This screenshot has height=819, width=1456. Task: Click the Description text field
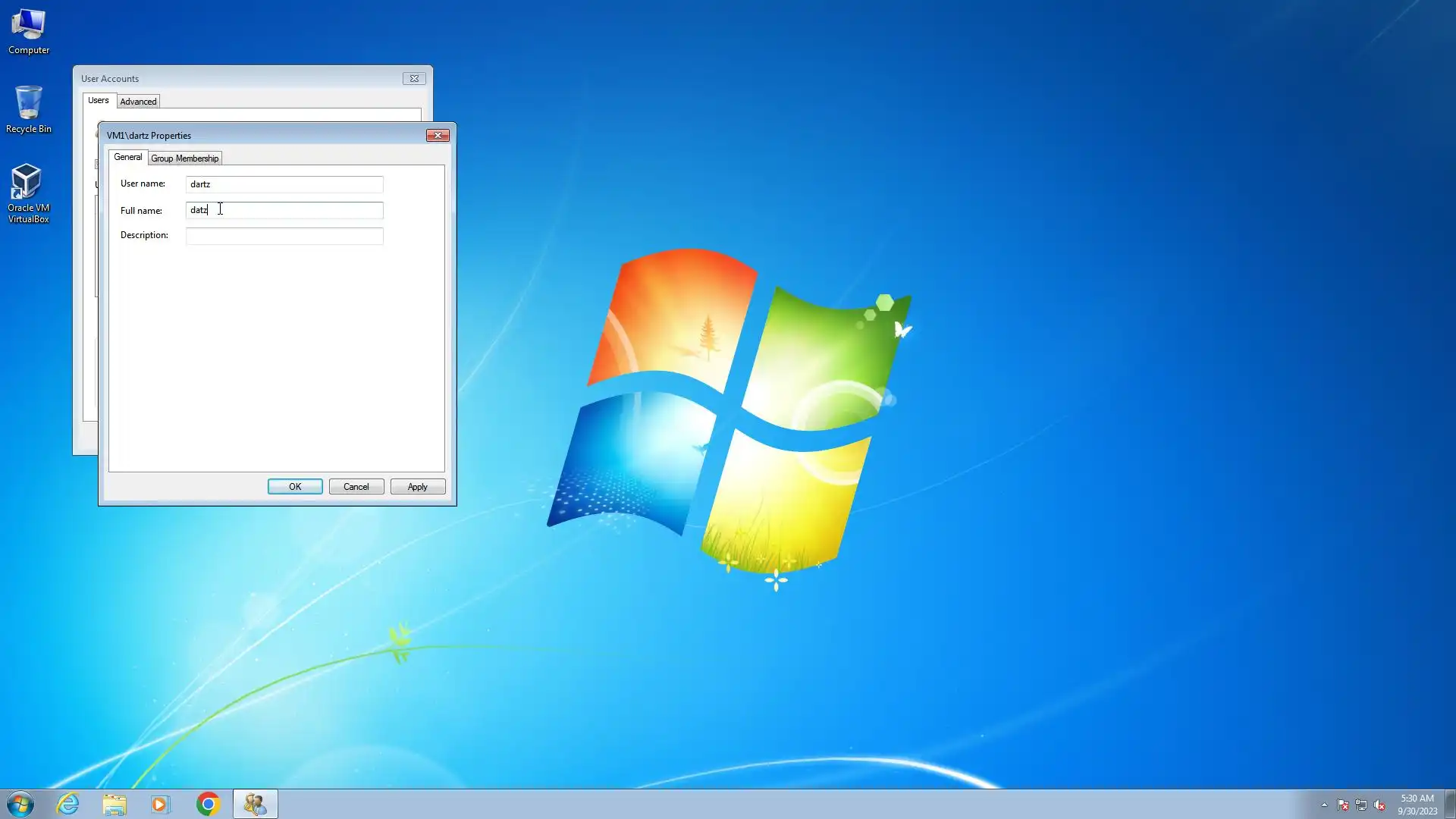tap(284, 236)
